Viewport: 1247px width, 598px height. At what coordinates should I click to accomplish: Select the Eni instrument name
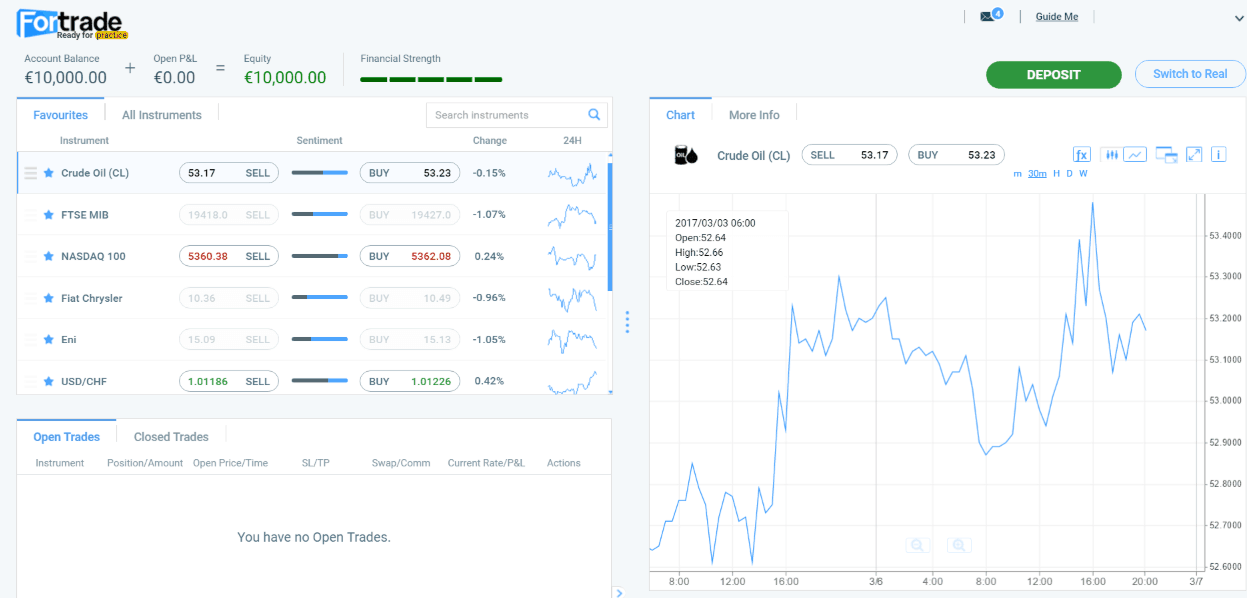coord(69,340)
